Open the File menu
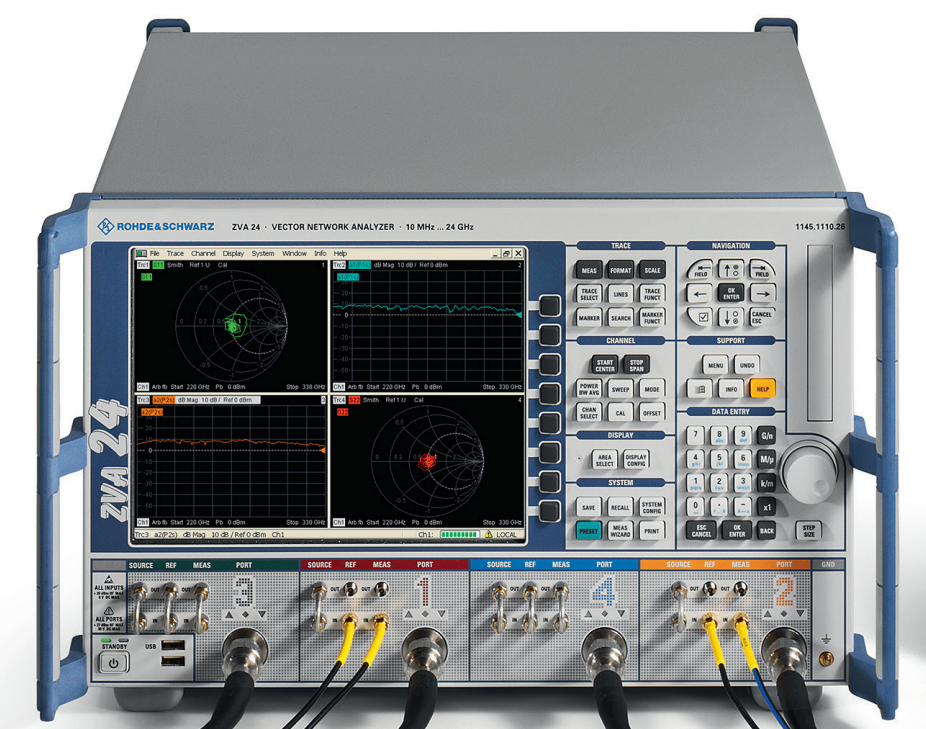 click(x=155, y=253)
